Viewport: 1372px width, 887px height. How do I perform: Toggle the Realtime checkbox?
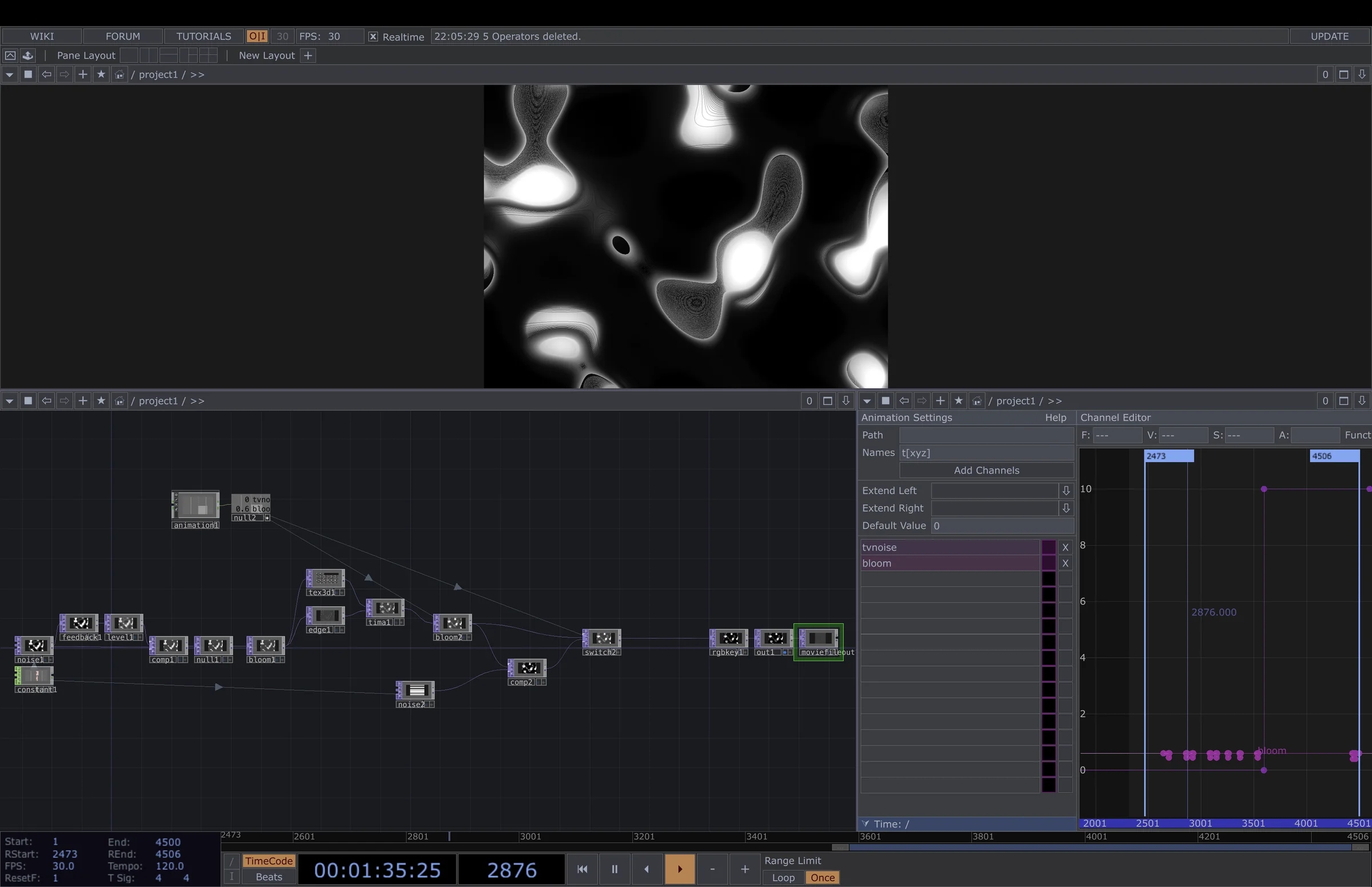point(373,36)
